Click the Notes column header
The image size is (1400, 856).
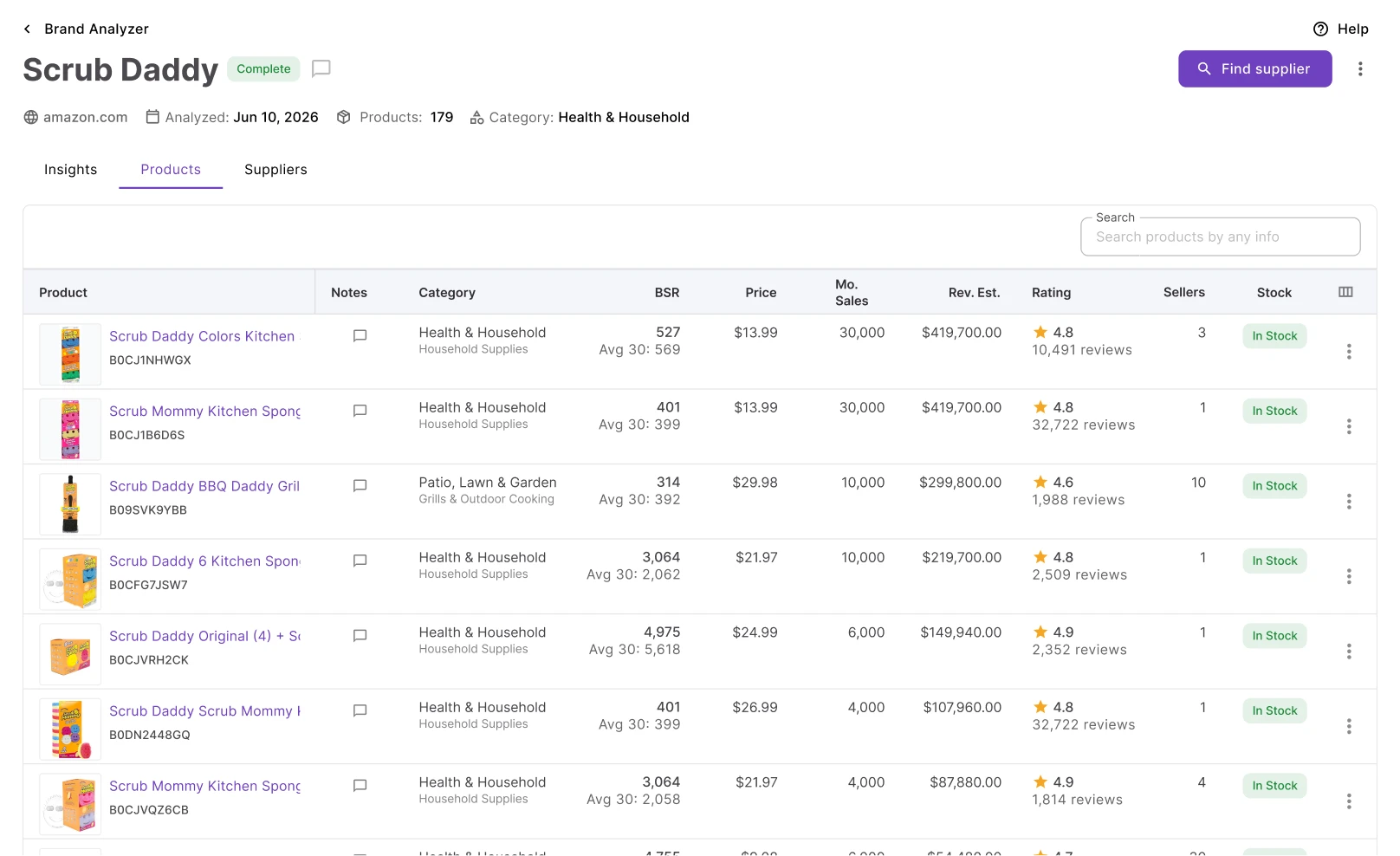click(x=349, y=293)
